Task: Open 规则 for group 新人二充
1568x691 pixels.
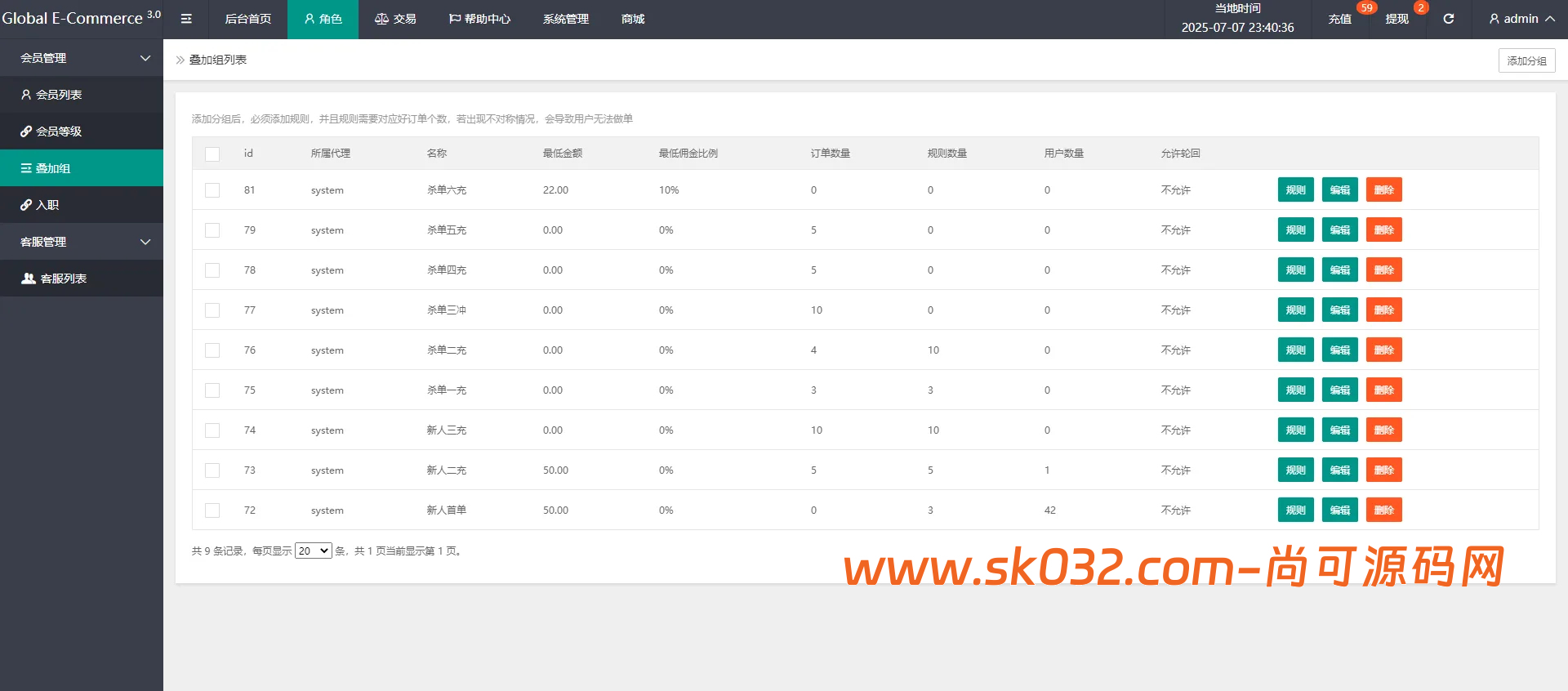Action: (x=1296, y=470)
